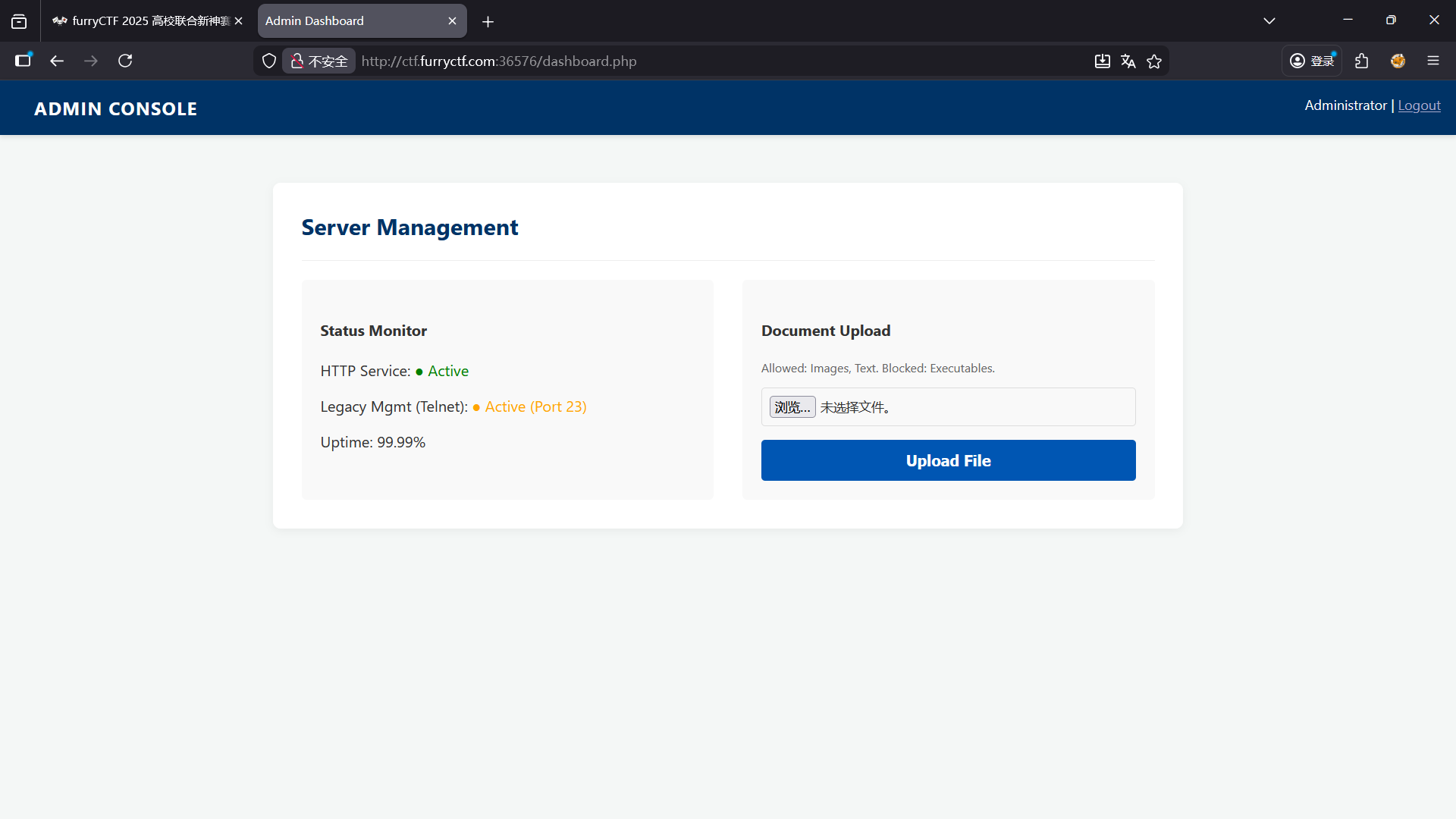Viewport: 1456px width, 819px height.
Task: Click the translate page icon
Action: [x=1128, y=61]
